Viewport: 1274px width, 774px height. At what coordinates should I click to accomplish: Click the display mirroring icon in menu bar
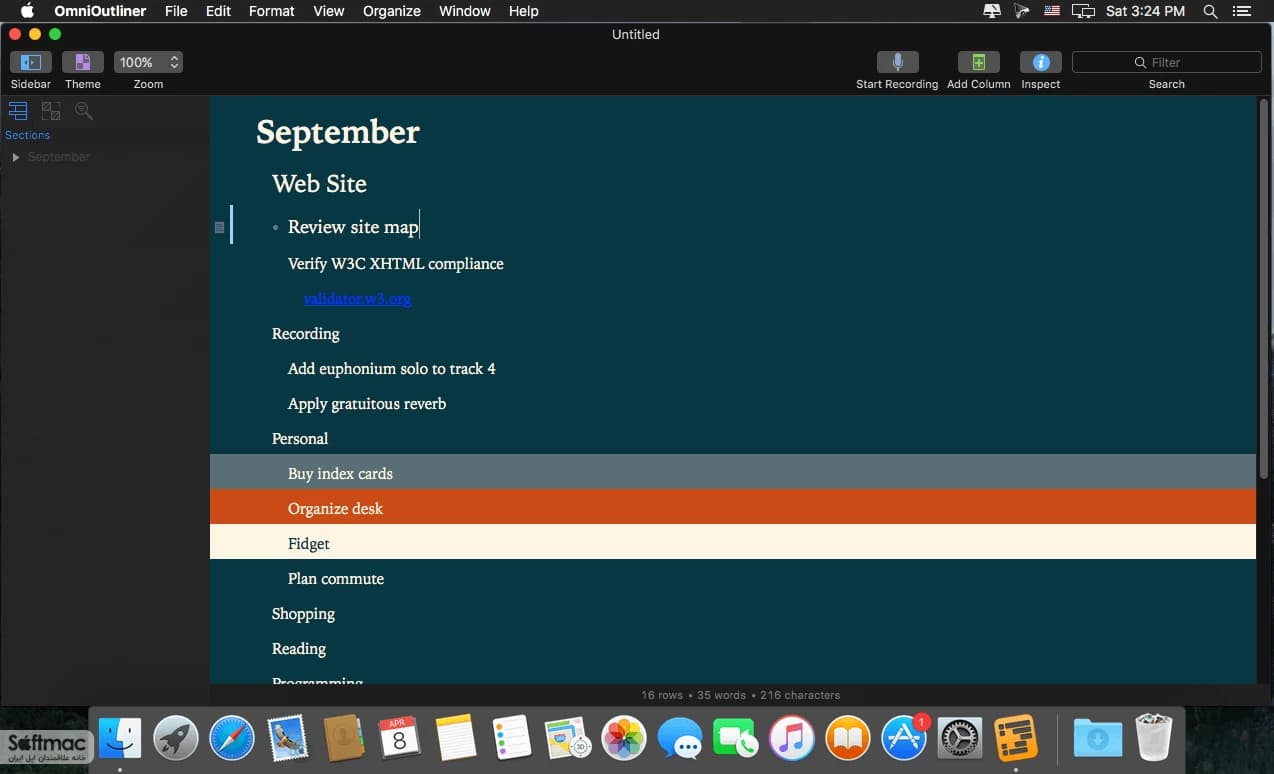[x=1083, y=11]
